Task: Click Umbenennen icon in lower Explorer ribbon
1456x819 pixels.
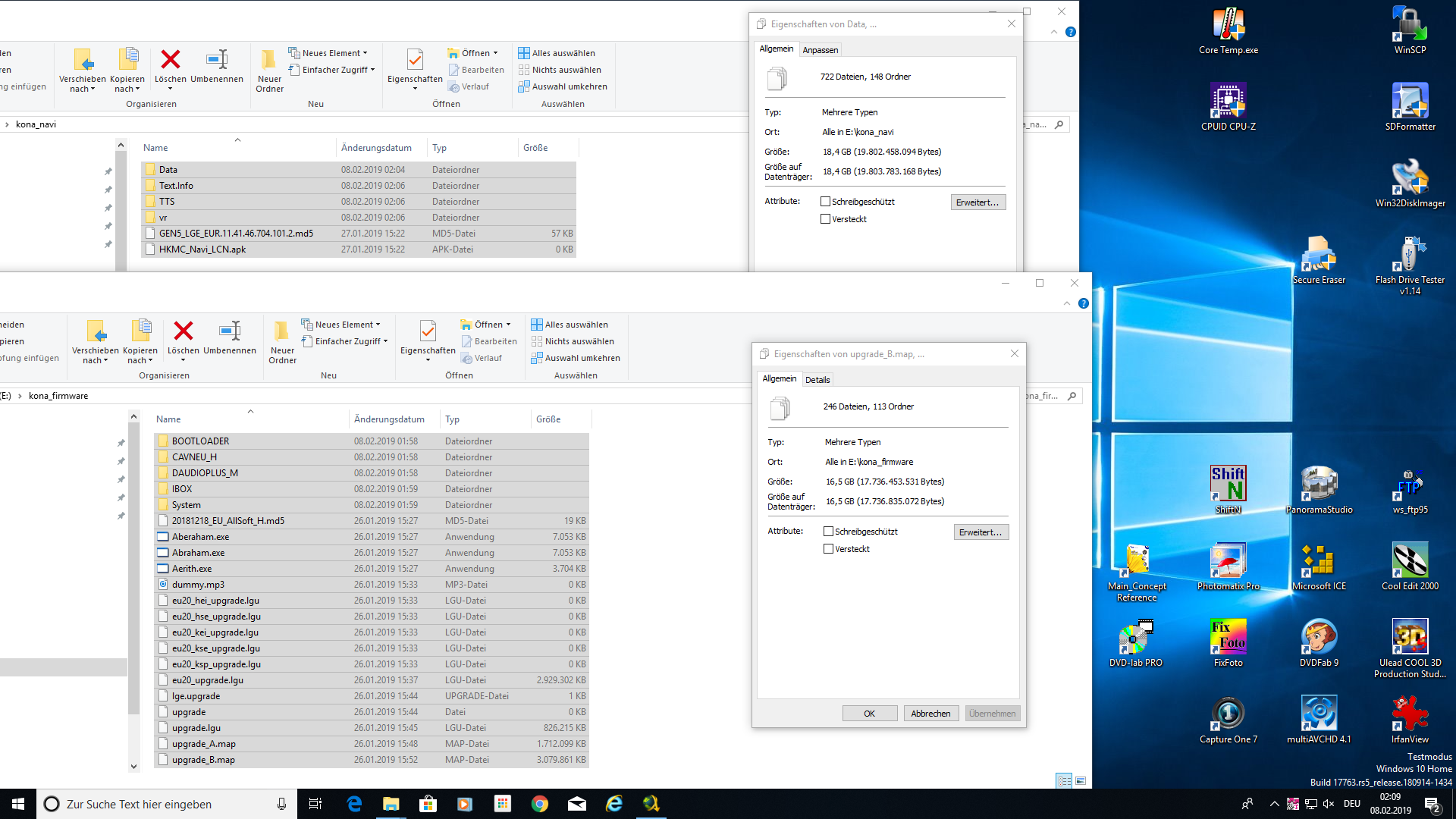Action: (230, 332)
